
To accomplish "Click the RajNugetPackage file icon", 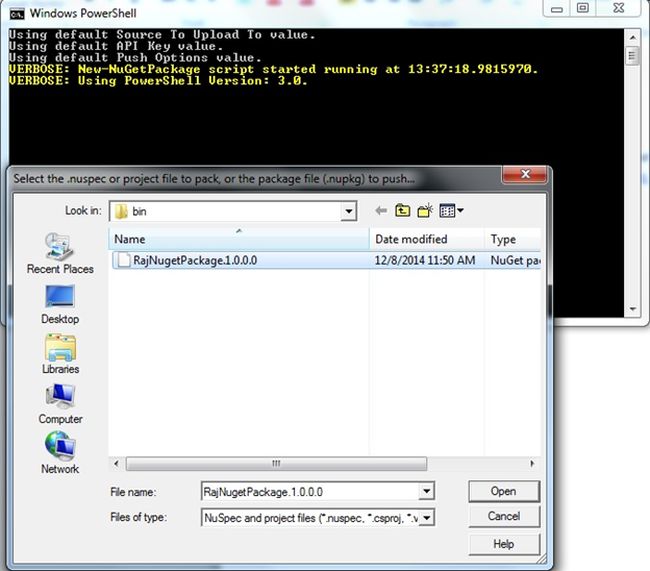I will (x=123, y=260).
